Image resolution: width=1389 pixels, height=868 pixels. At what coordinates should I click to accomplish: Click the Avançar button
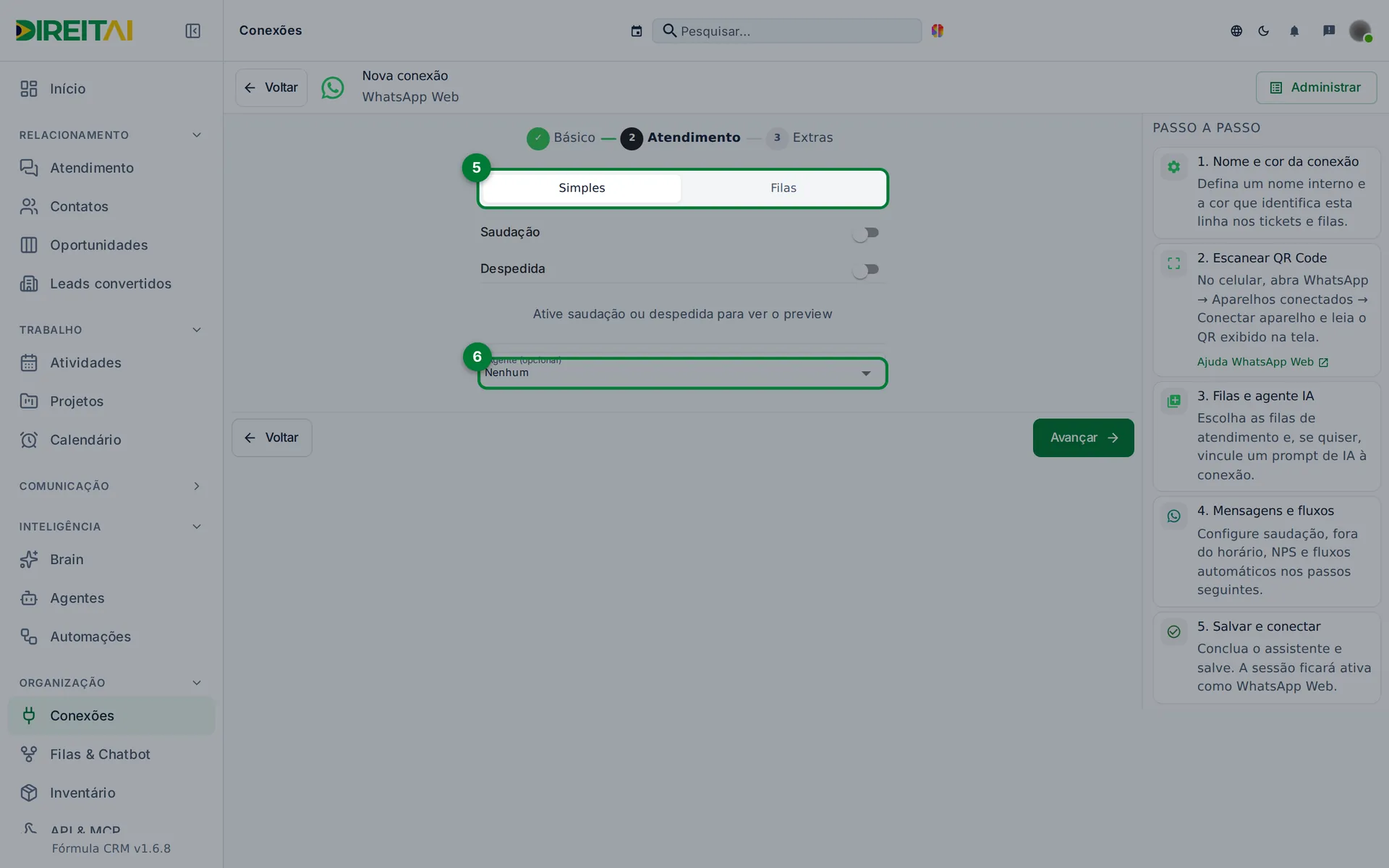tap(1083, 438)
